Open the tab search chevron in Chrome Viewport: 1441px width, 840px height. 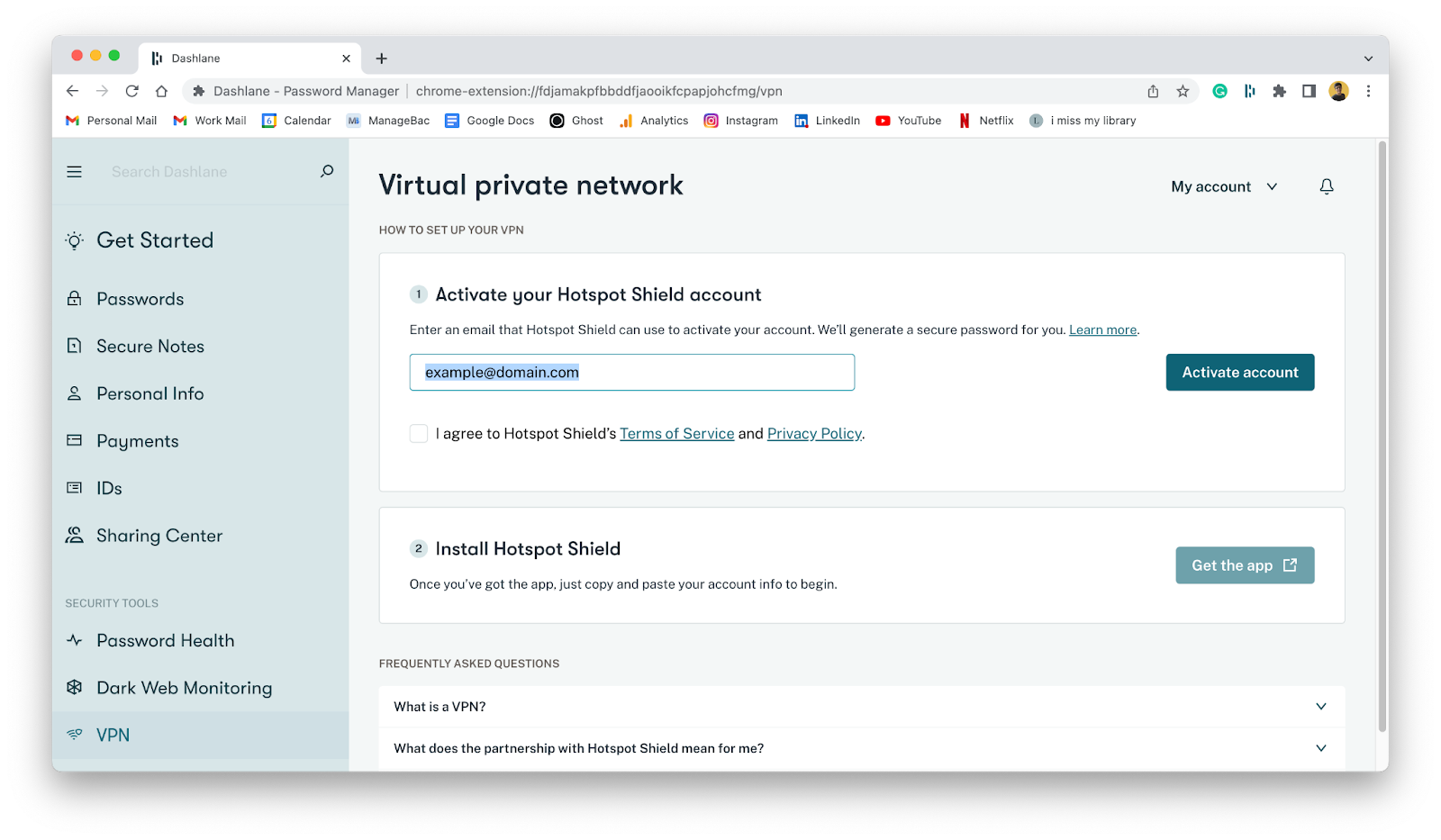pos(1368,59)
